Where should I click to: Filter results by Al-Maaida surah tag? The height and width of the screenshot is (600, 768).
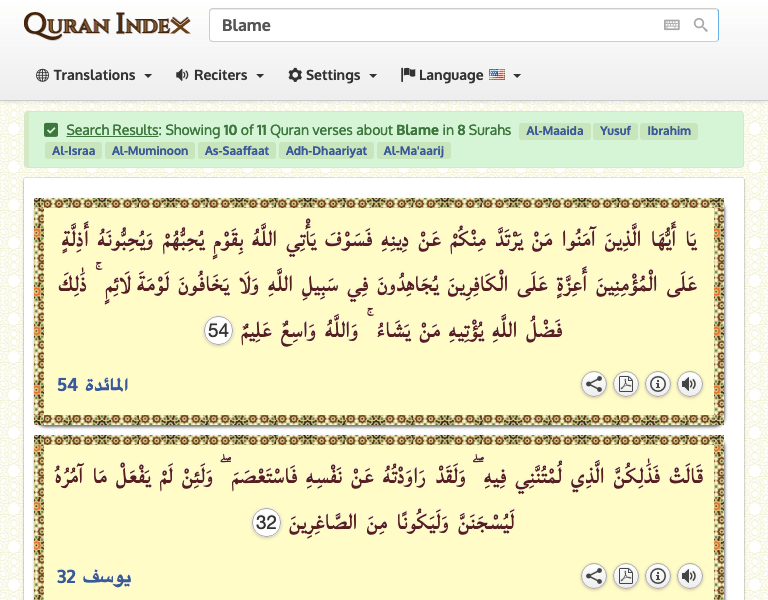pyautogui.click(x=554, y=131)
